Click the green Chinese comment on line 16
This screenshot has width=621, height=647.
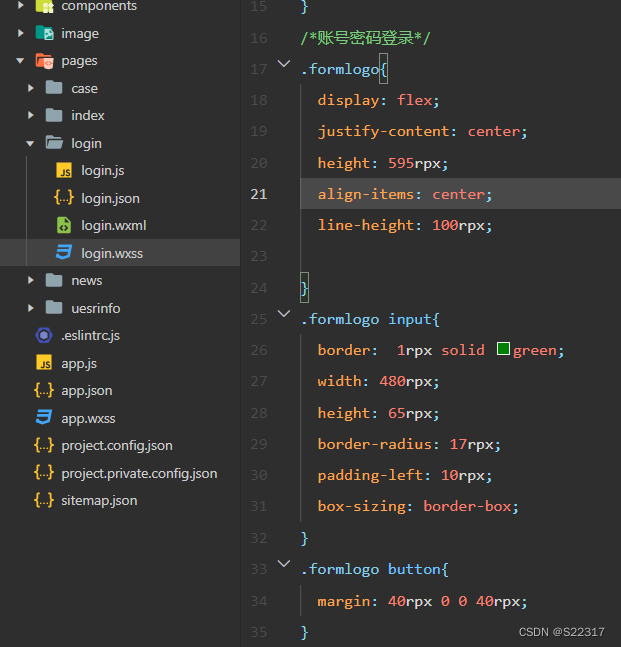(366, 38)
